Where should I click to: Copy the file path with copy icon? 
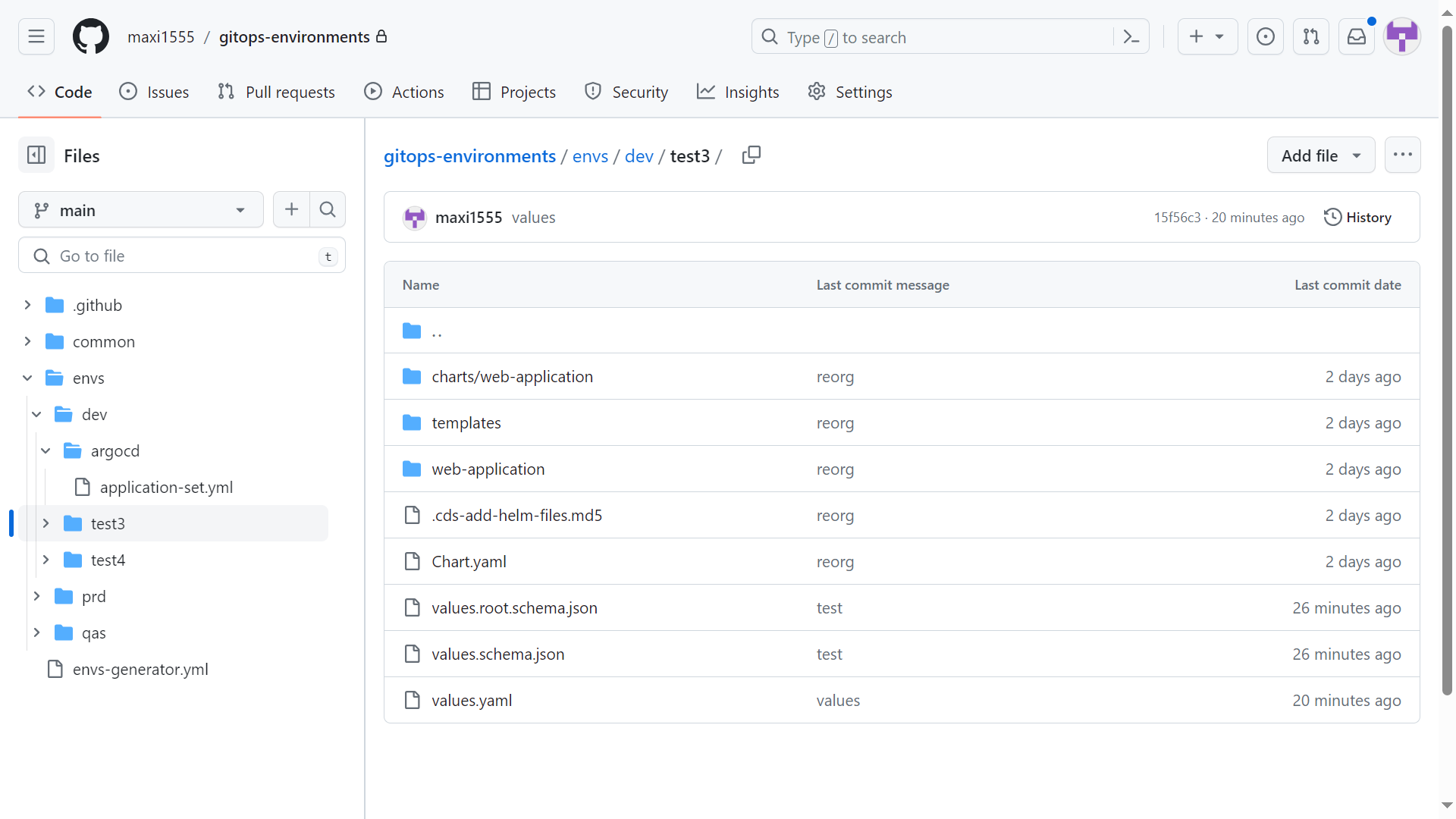point(751,155)
